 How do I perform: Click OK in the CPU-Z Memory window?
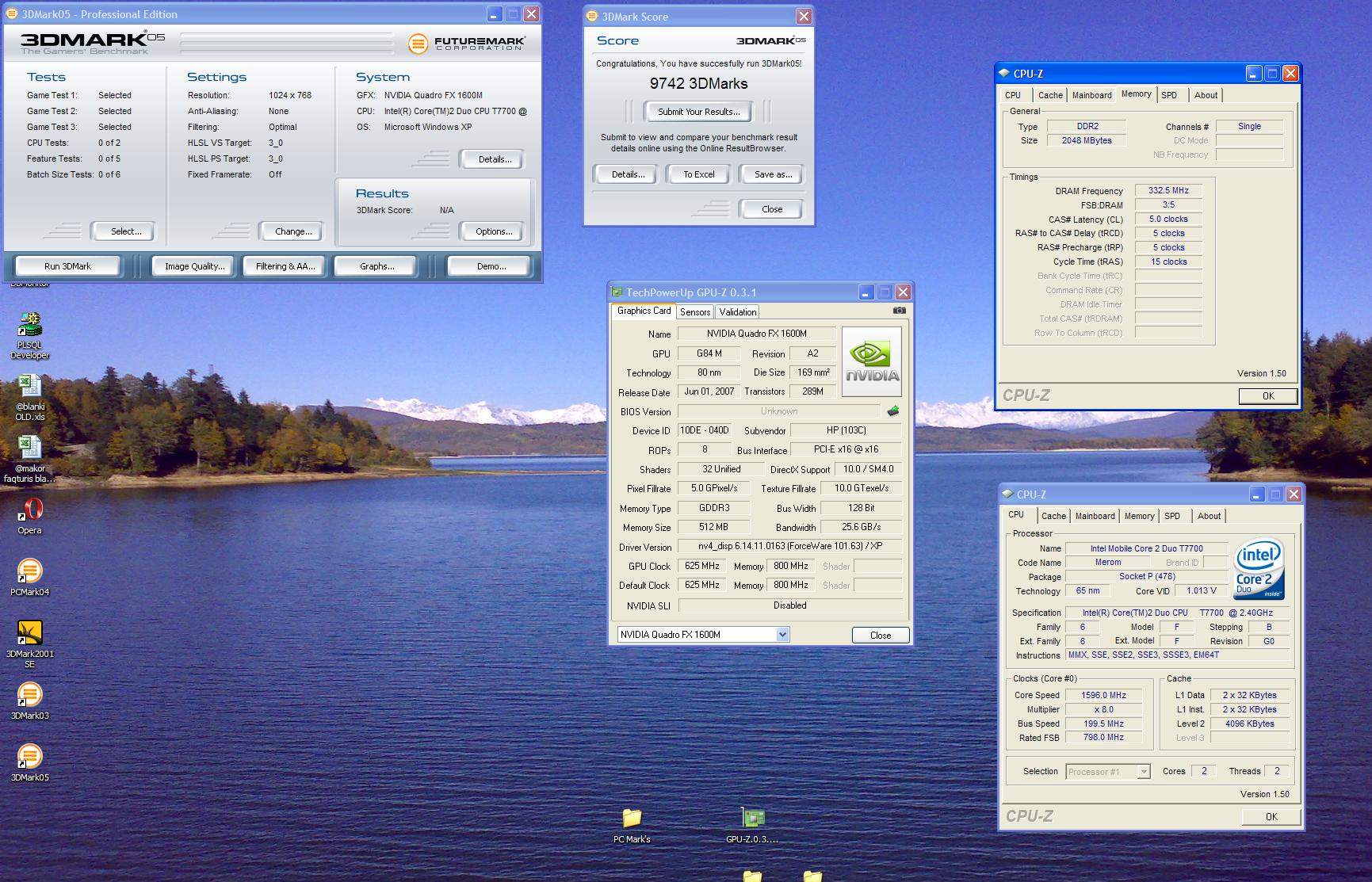[1268, 395]
